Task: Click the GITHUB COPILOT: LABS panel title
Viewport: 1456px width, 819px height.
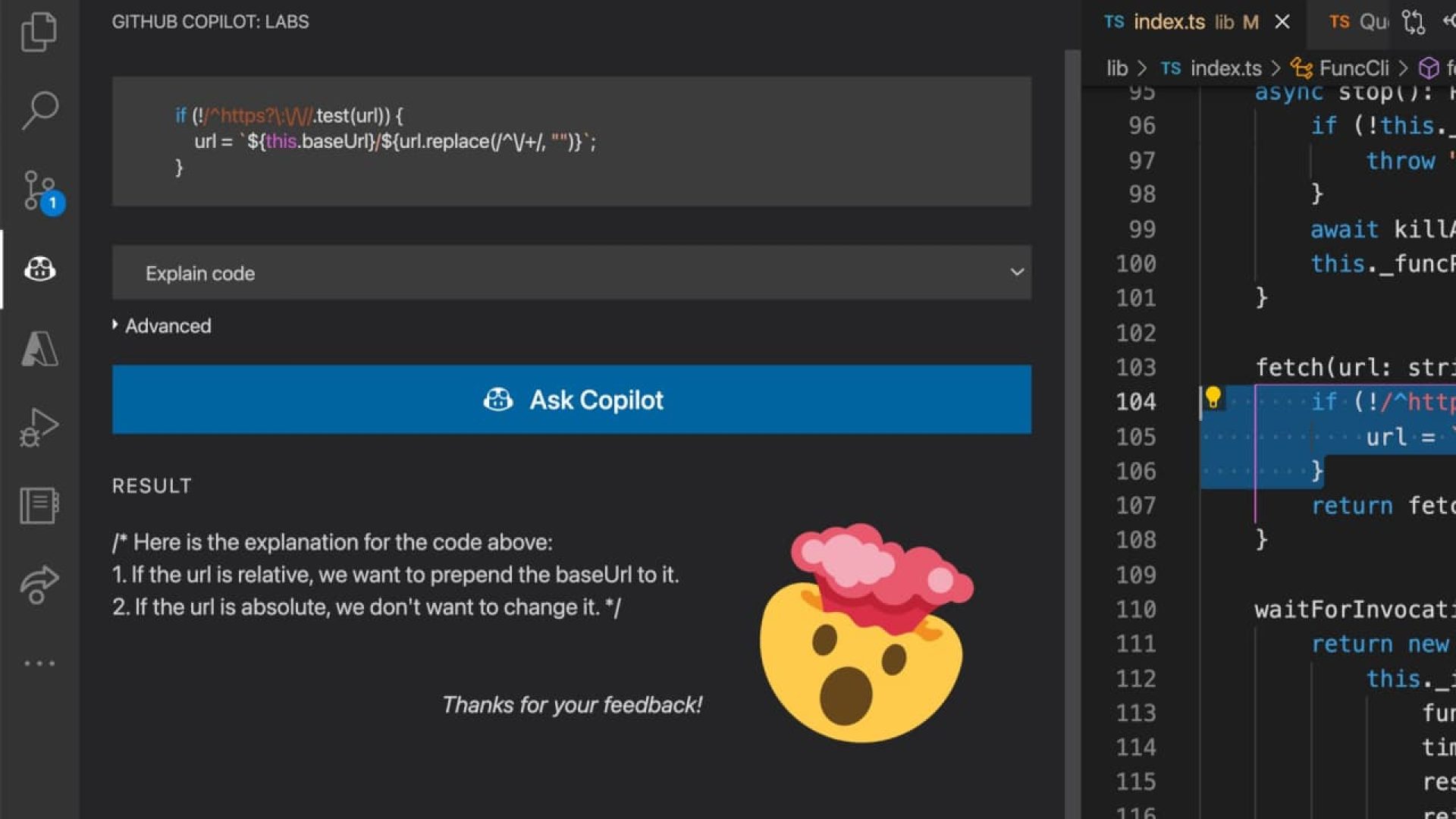Action: tap(210, 22)
